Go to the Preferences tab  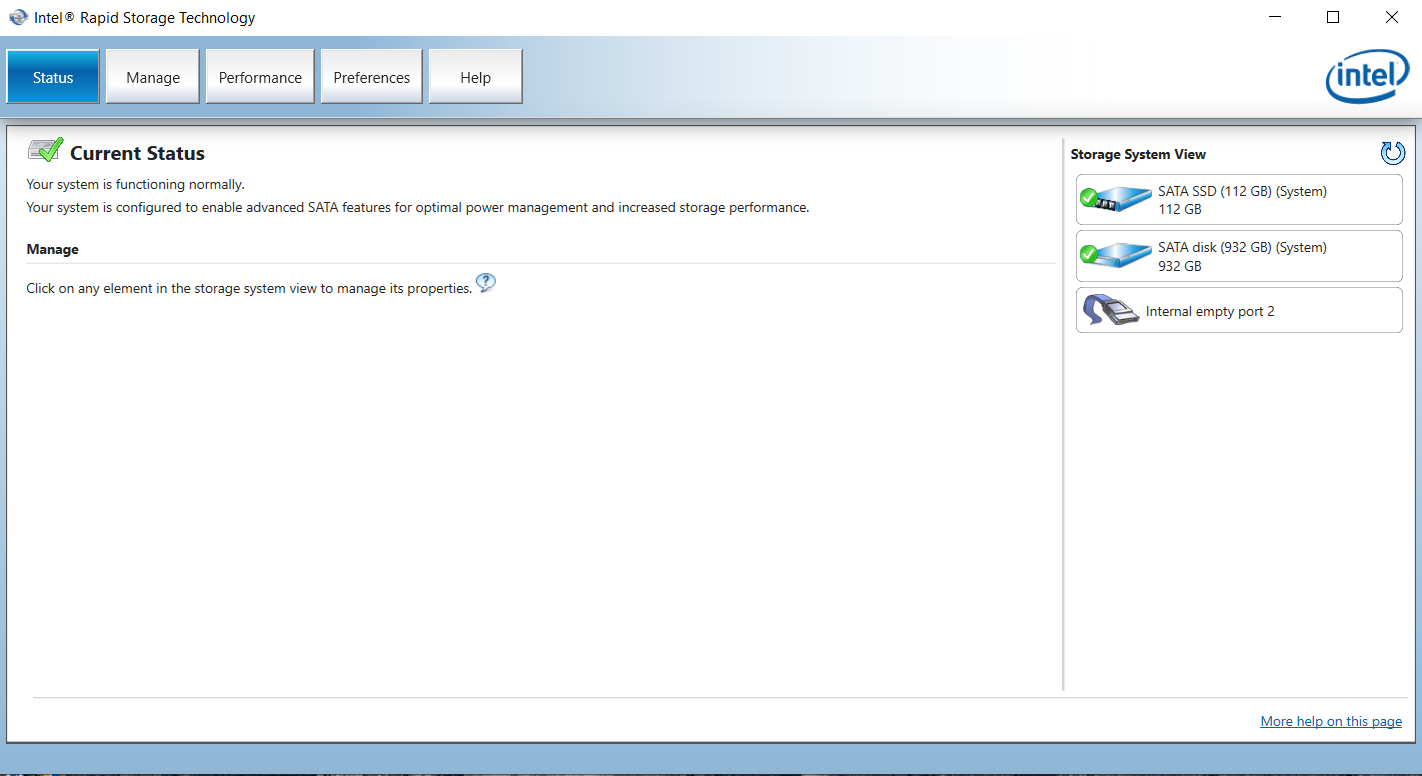(x=372, y=77)
